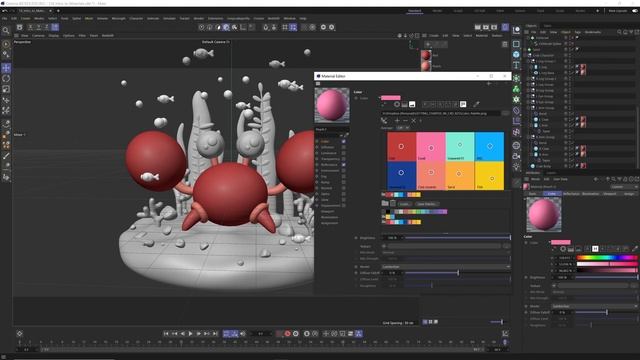
Task: Click the pink material preview in Material Editor
Action: (x=332, y=105)
